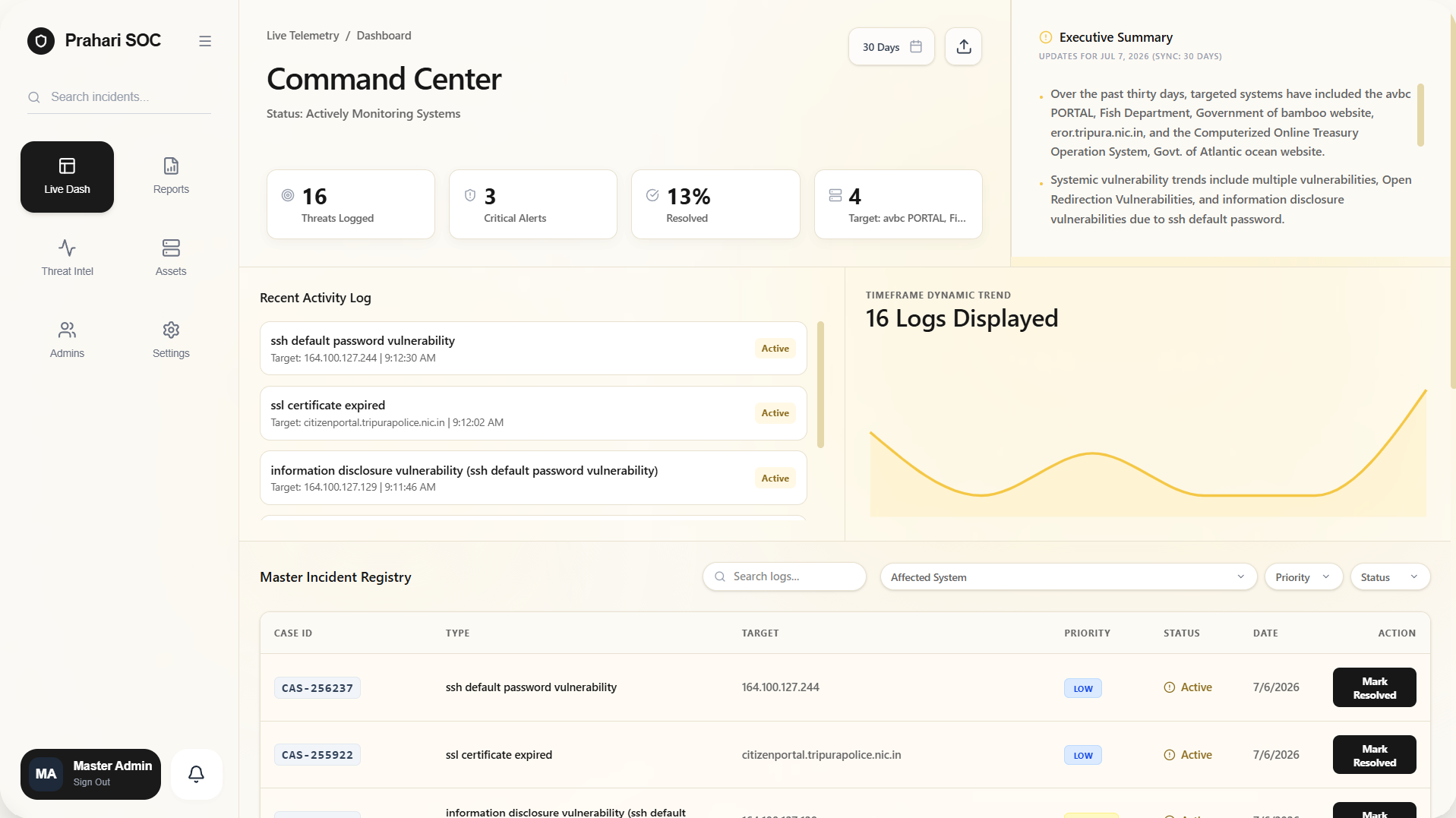The image size is (1456, 818).
Task: Sort by TARGET column header
Action: tap(760, 633)
